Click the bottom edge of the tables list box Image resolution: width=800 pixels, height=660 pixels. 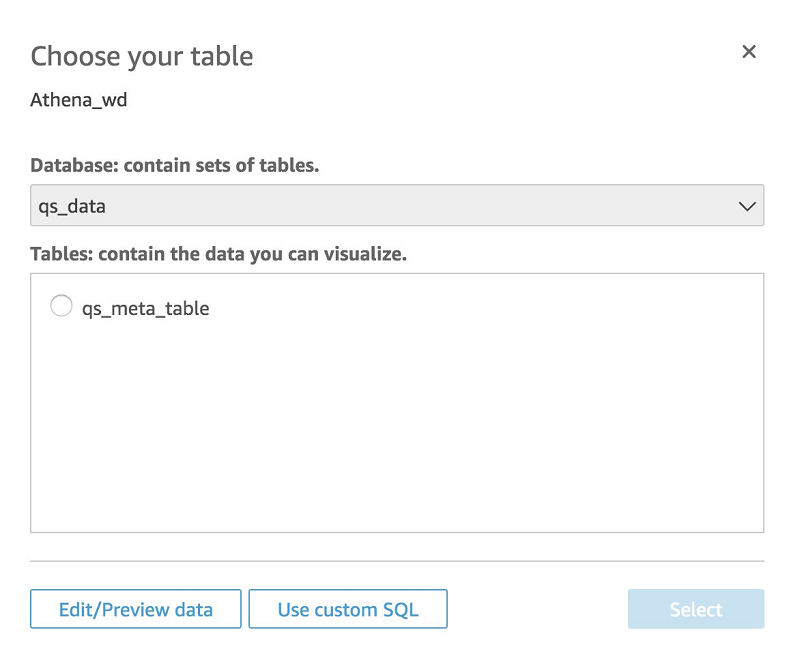point(397,532)
